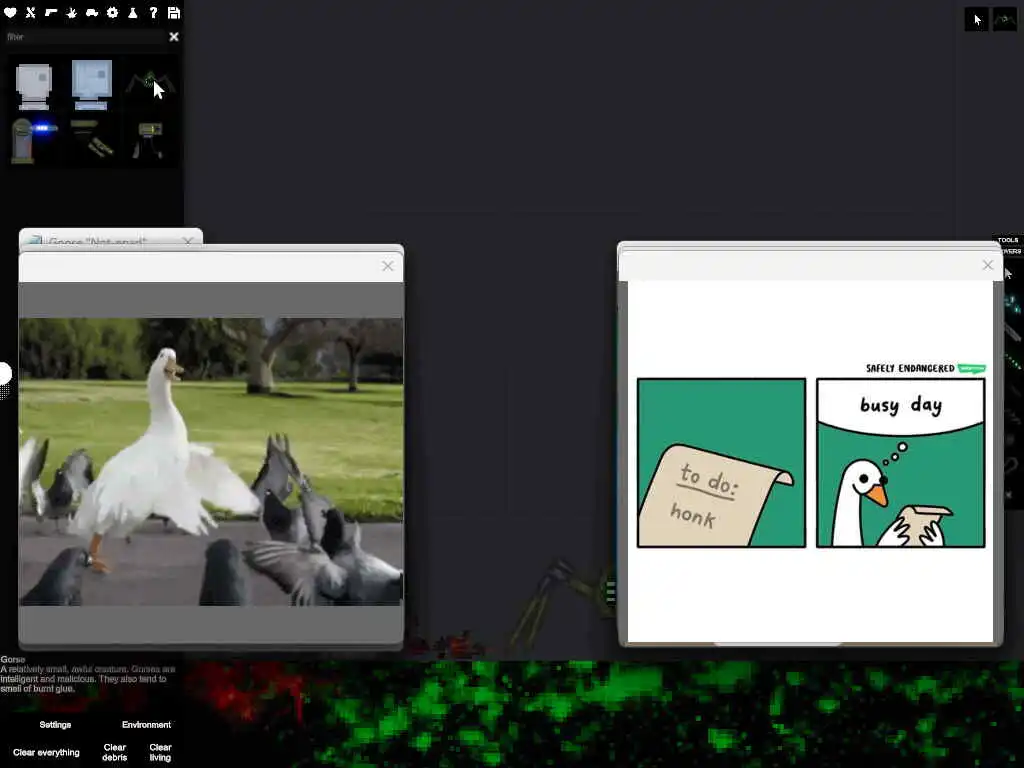Select the light blue computer monitor item
1024x768 pixels.
tap(91, 84)
